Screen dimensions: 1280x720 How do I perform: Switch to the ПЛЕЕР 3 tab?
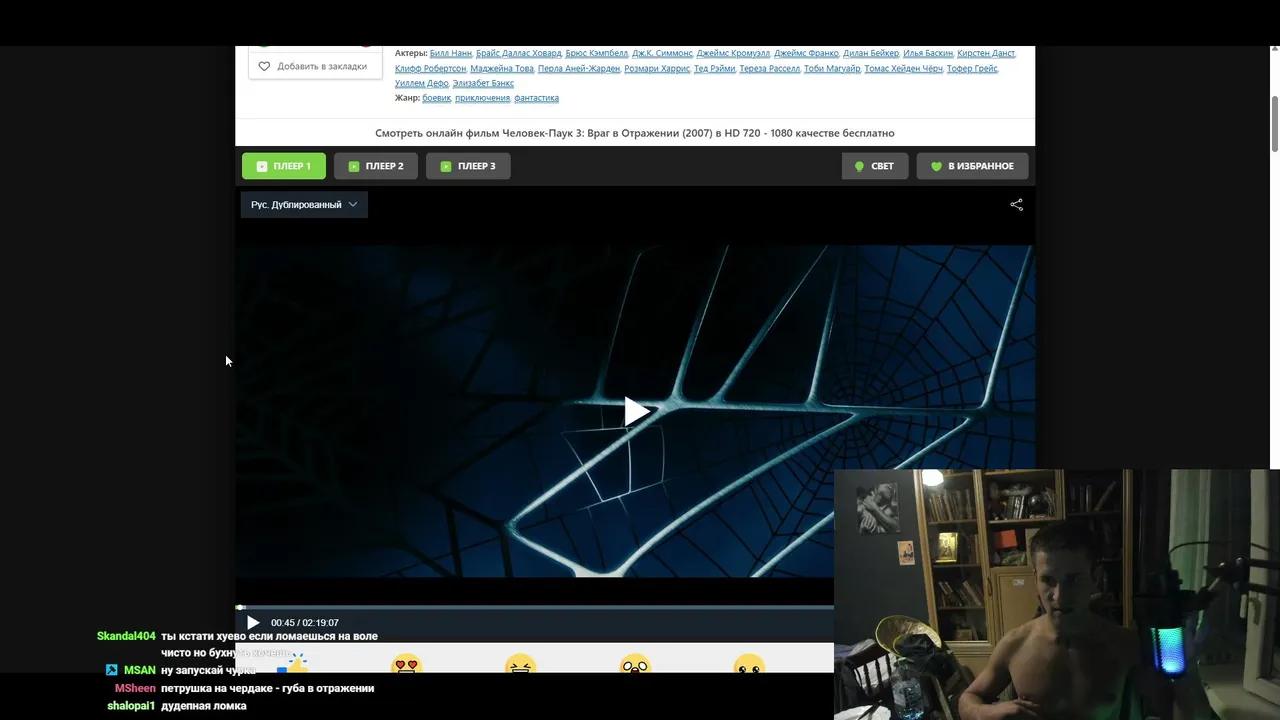468,166
